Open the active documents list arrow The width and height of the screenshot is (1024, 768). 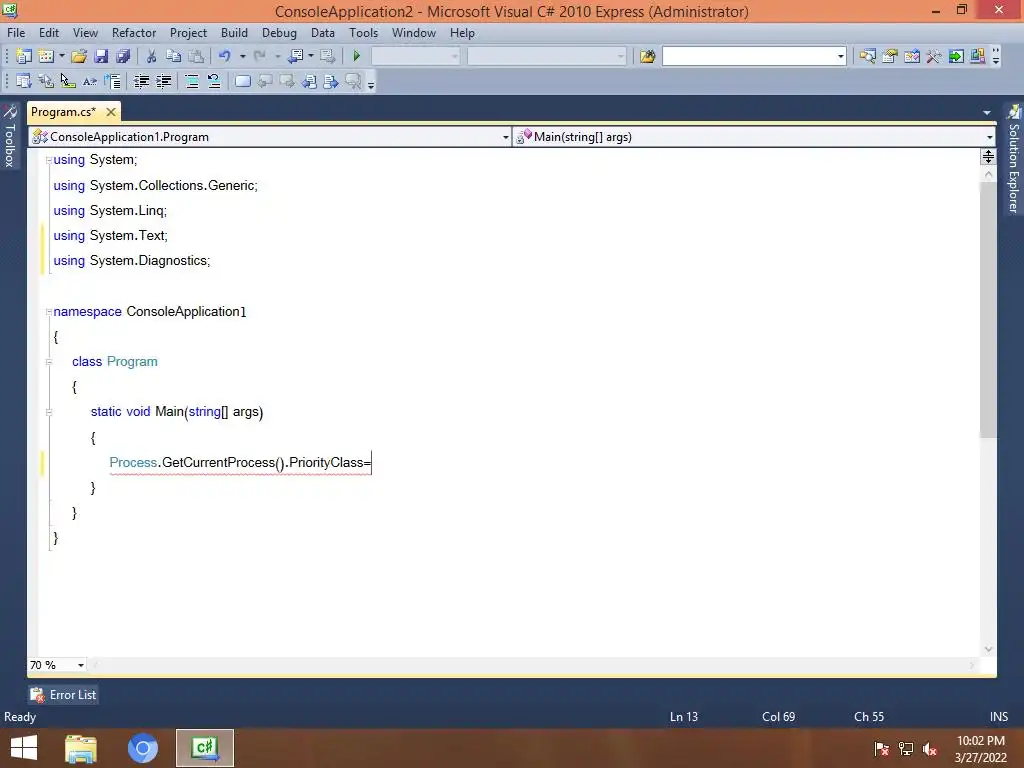click(987, 113)
